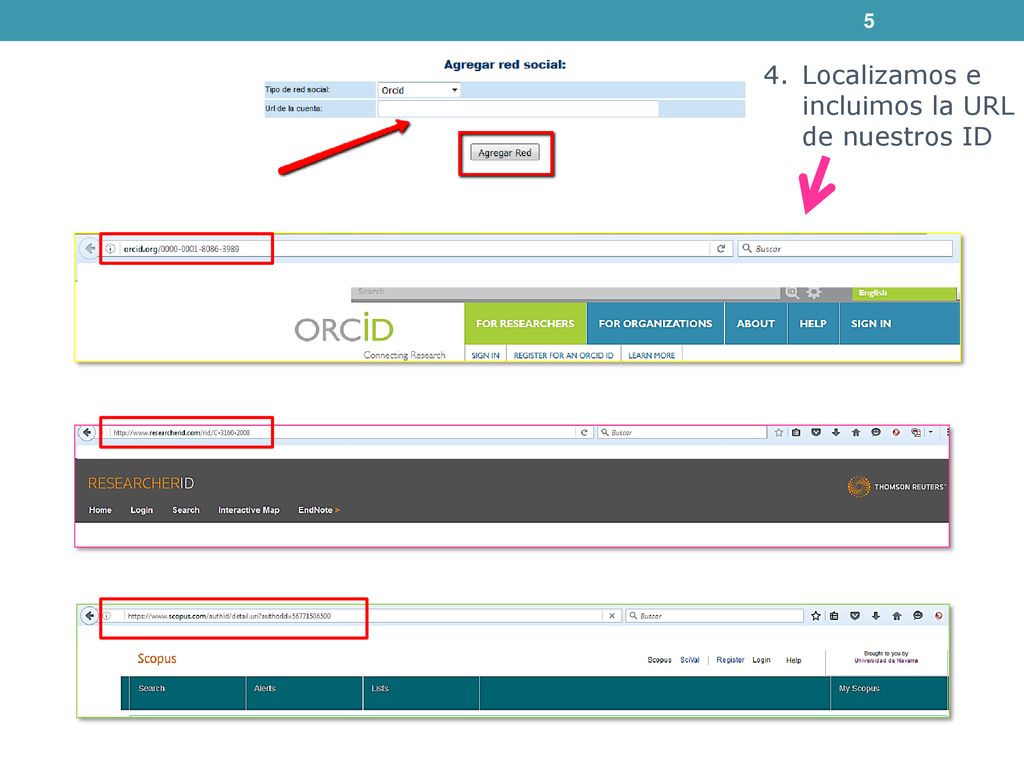Click bookmarks list icon in ResearcherID browser
1024x768 pixels.
click(796, 432)
